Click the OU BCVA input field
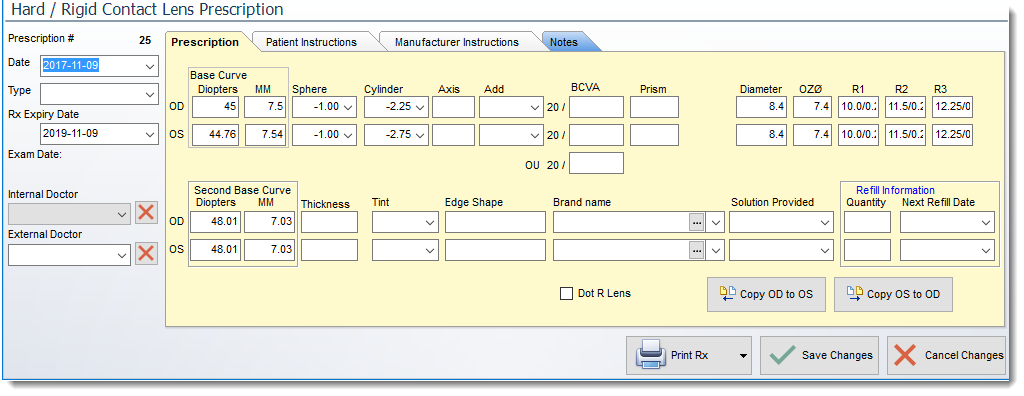 596,163
